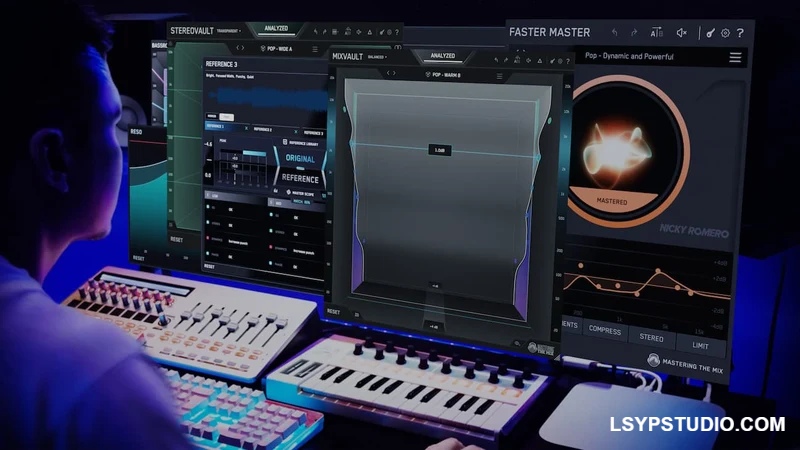Switch to the STEREO tab in Faster Master
The height and width of the screenshot is (450, 800).
pyautogui.click(x=652, y=337)
